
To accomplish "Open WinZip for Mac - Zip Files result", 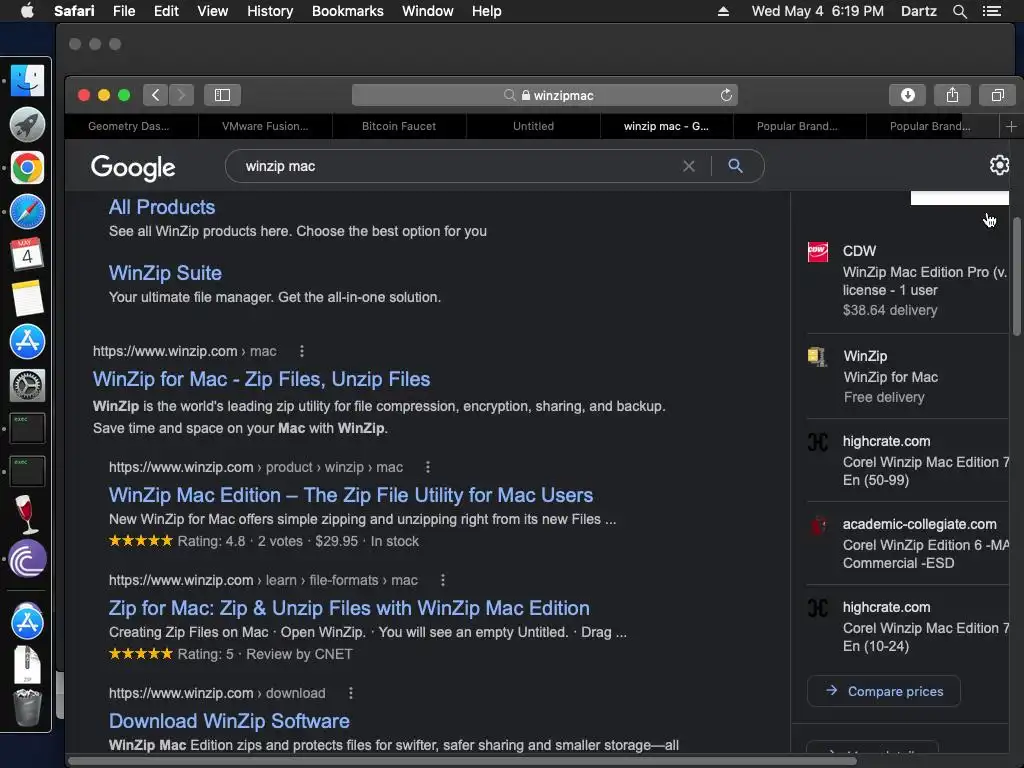I will pyautogui.click(x=261, y=379).
